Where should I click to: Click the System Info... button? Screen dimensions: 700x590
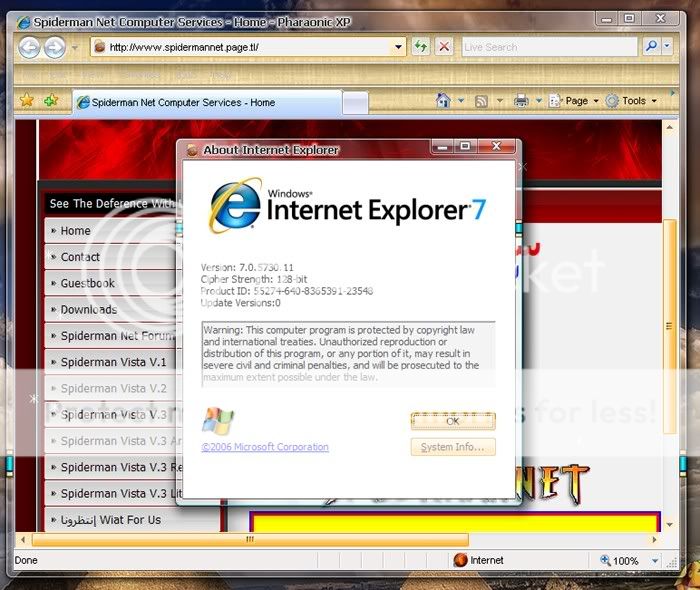[453, 447]
